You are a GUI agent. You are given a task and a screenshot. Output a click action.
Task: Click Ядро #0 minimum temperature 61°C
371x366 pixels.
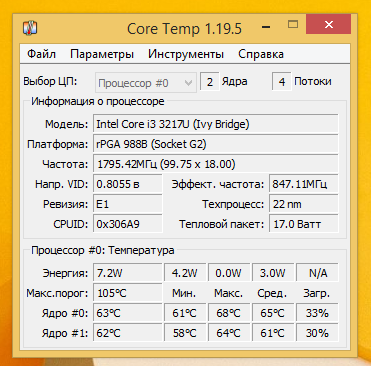coord(185,313)
